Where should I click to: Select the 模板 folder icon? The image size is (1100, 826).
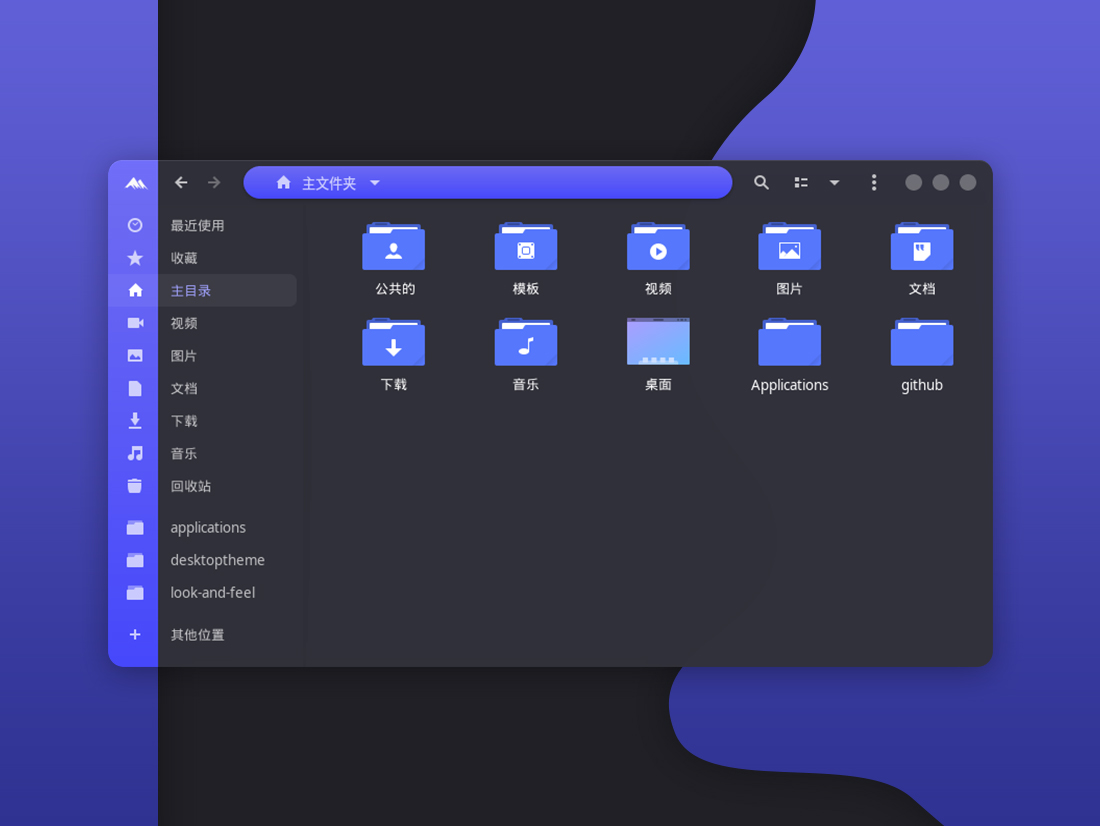[x=525, y=247]
